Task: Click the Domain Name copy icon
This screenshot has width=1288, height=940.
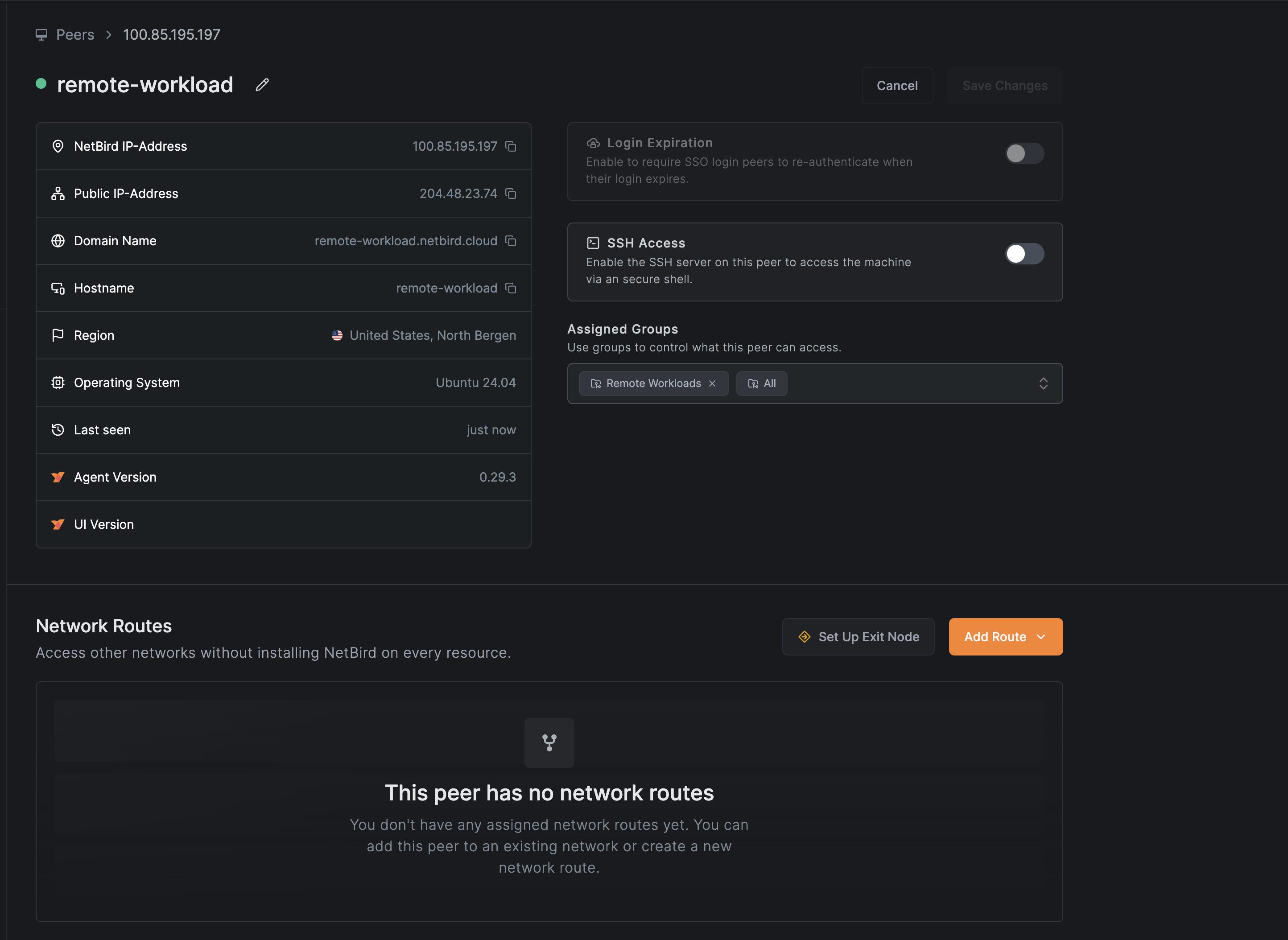Action: click(x=511, y=241)
